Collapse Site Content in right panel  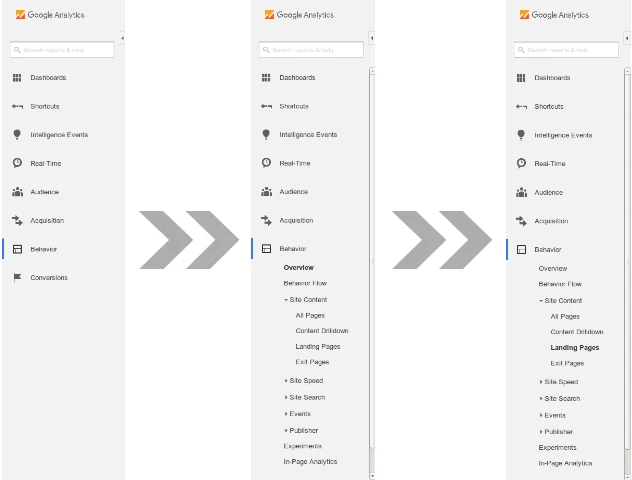tap(541, 301)
